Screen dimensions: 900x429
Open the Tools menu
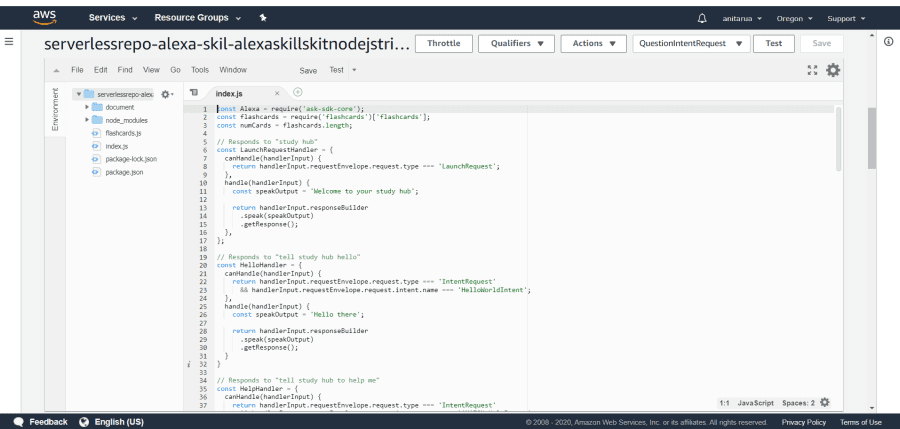(200, 70)
